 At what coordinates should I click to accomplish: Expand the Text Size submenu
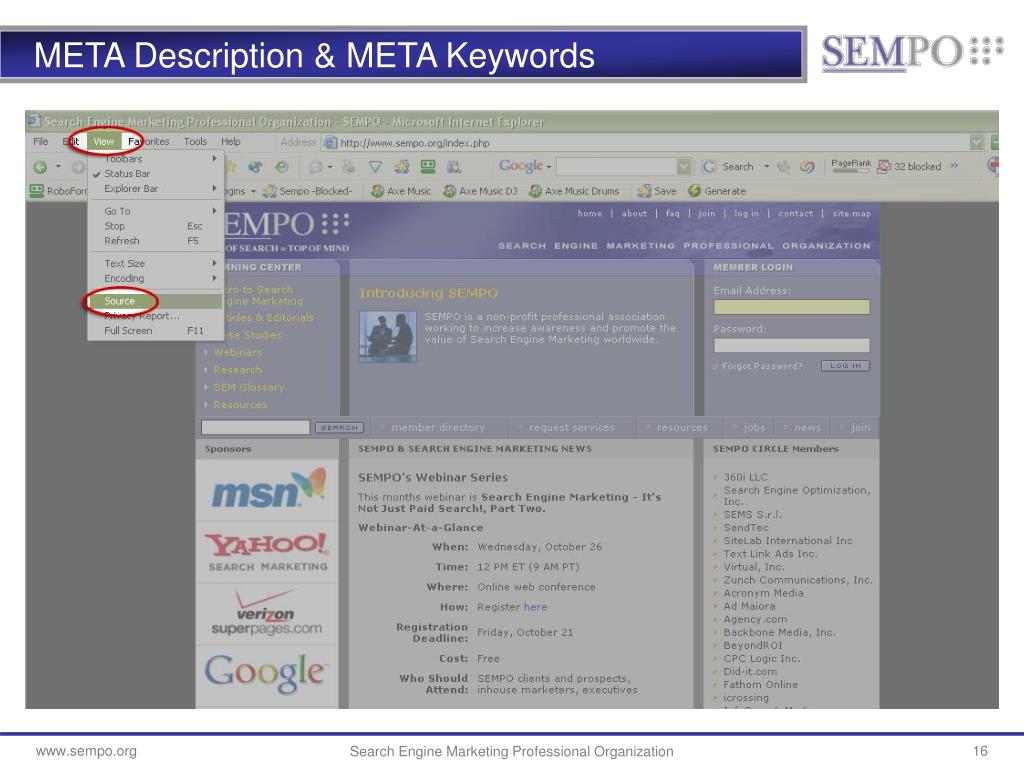pyautogui.click(x=155, y=263)
